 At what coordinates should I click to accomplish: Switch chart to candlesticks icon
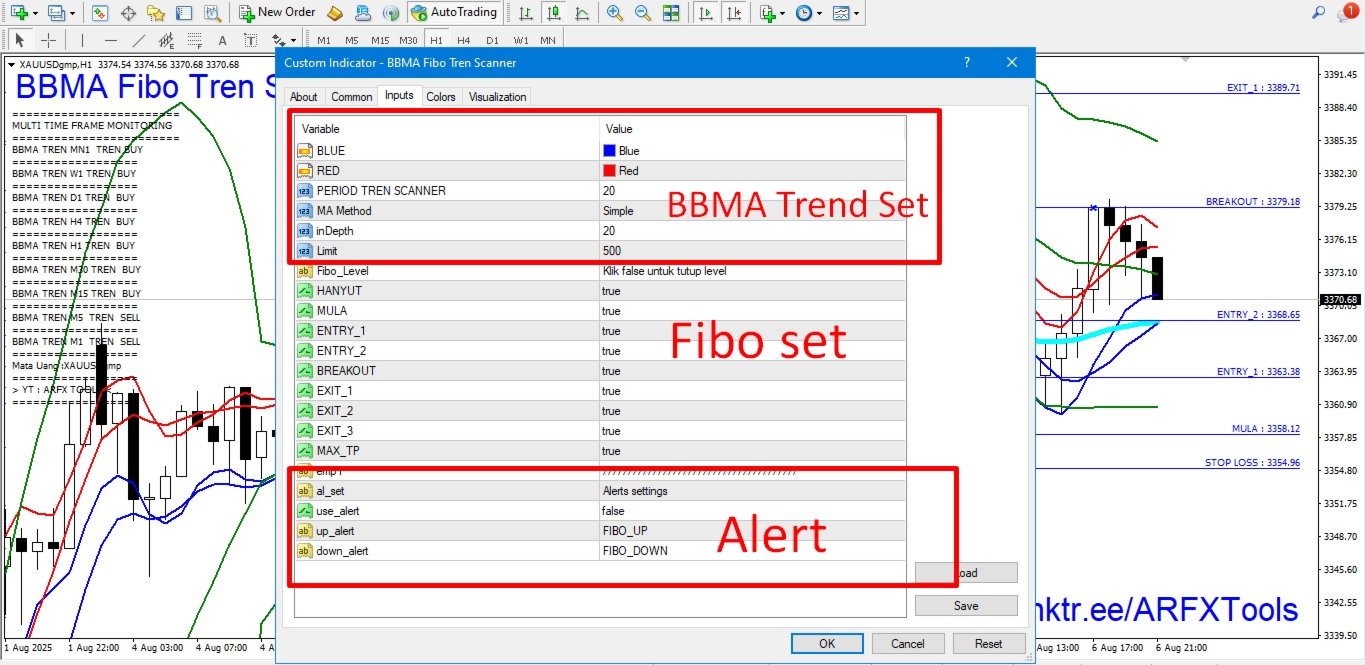(x=553, y=13)
